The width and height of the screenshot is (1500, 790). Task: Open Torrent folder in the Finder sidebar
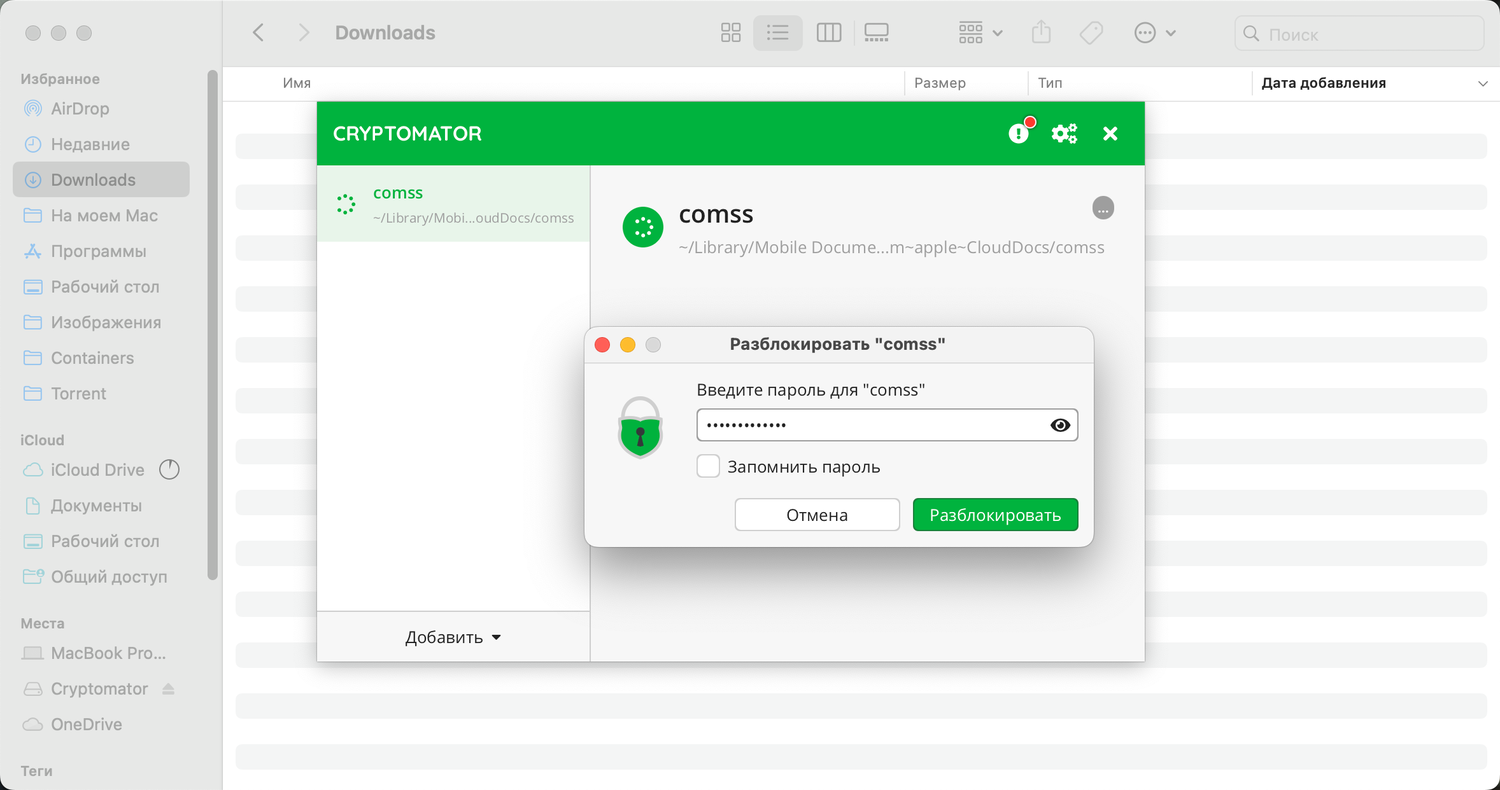coord(101,393)
